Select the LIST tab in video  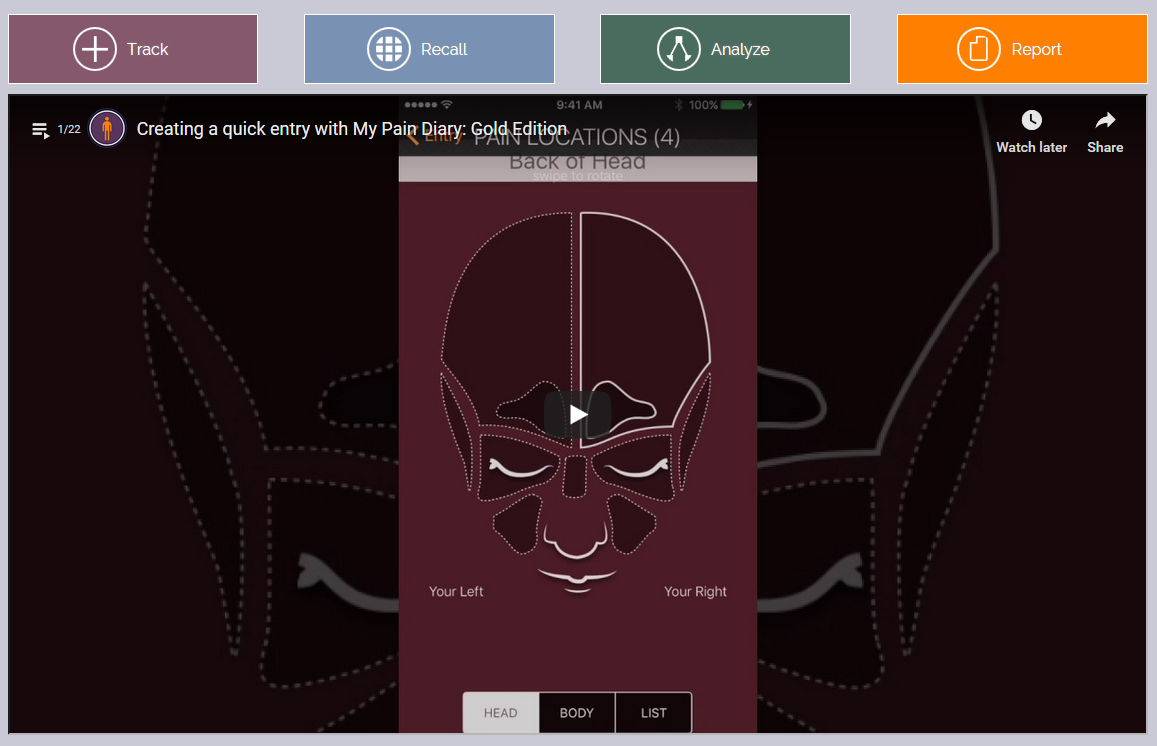(653, 713)
